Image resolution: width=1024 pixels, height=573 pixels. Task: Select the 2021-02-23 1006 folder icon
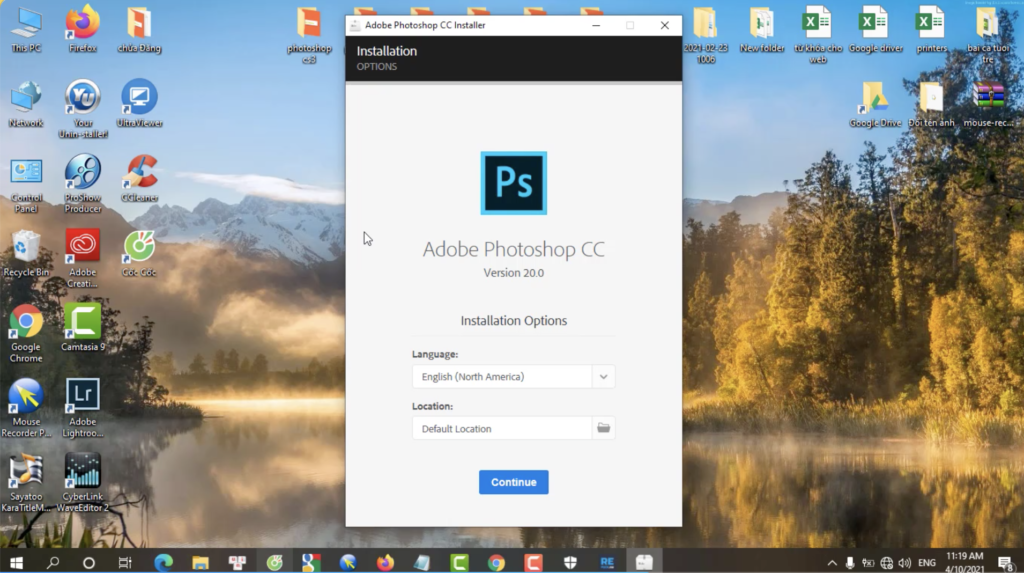point(705,35)
